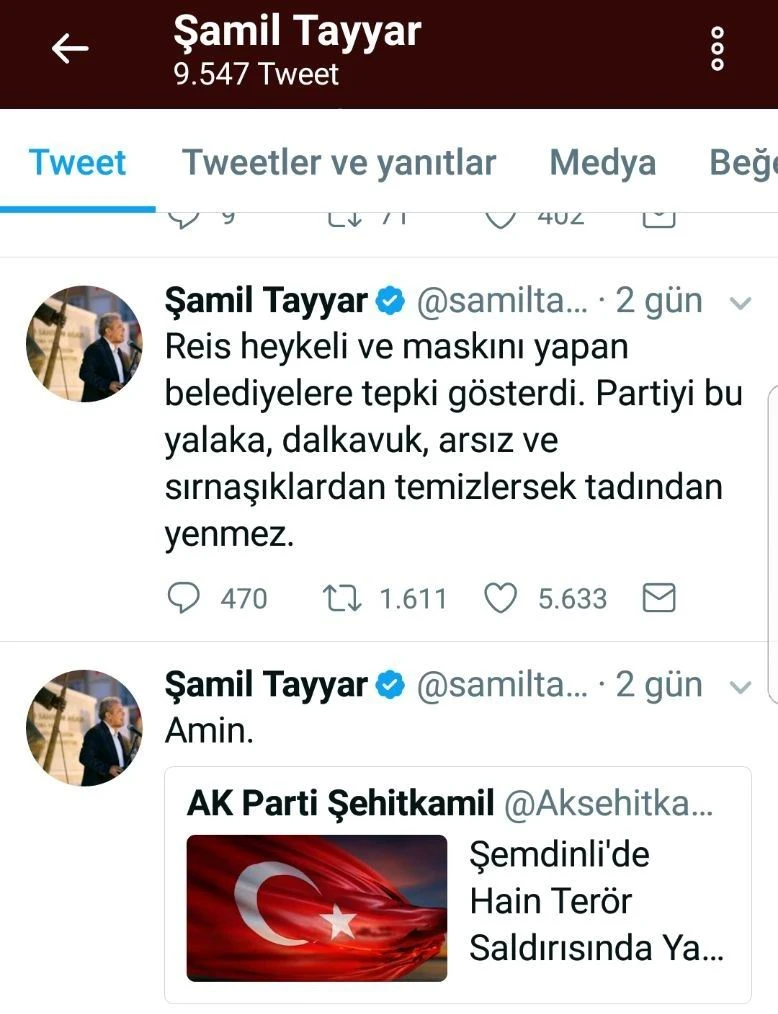Share Reis heykeli tweet via envelope icon

coord(658,598)
